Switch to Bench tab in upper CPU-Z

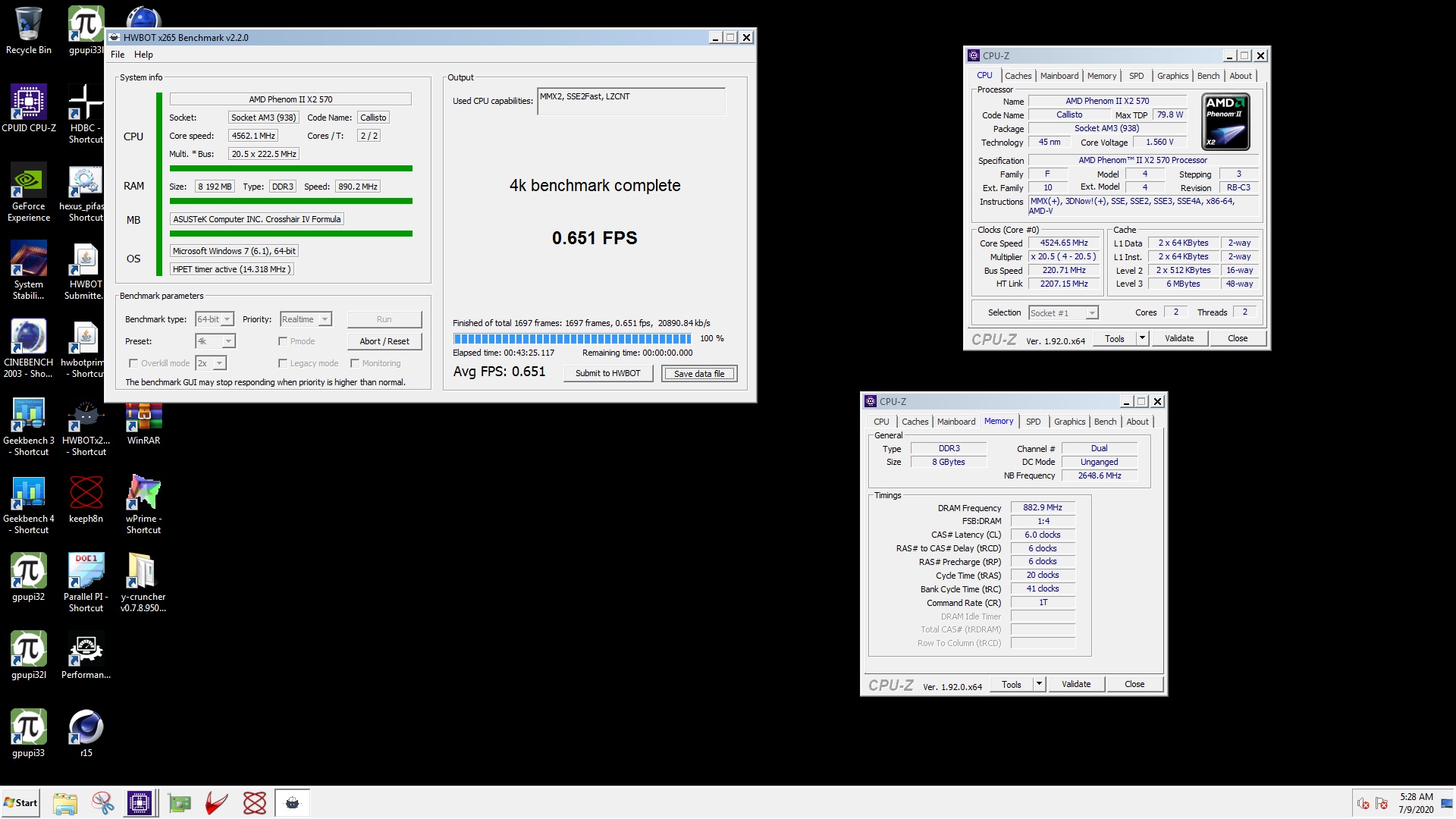point(1208,76)
